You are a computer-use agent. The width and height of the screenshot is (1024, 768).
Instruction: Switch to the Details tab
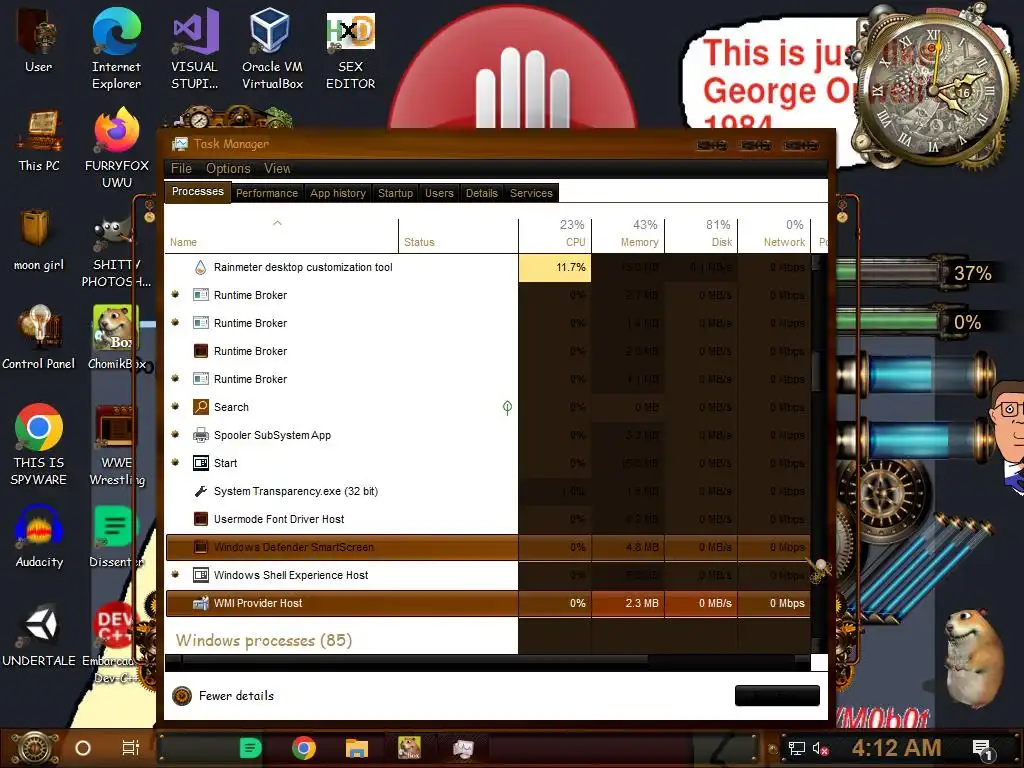click(481, 193)
